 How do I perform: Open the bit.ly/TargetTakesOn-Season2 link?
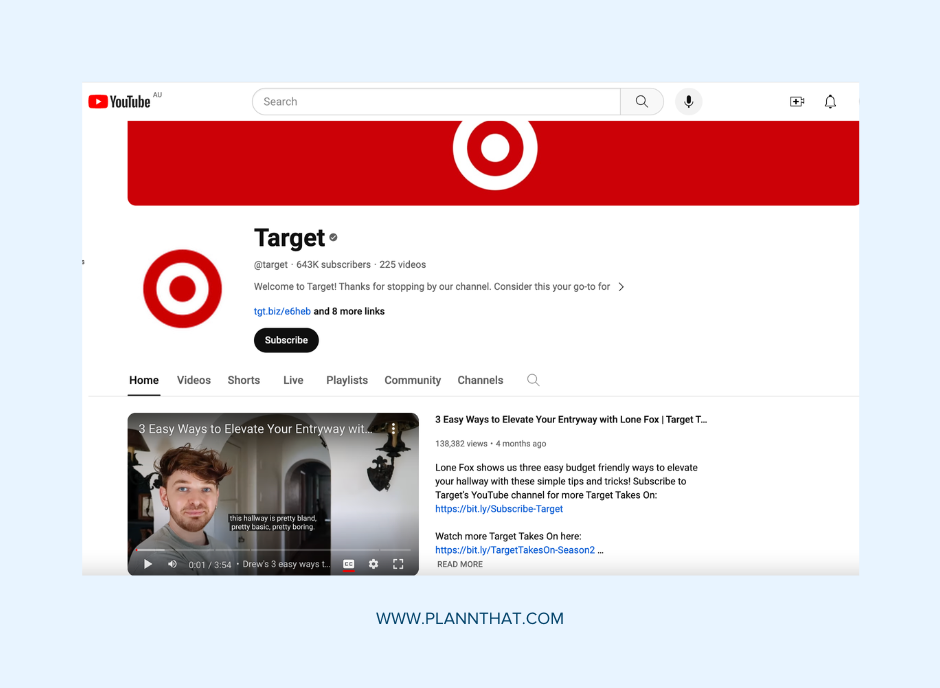click(515, 550)
